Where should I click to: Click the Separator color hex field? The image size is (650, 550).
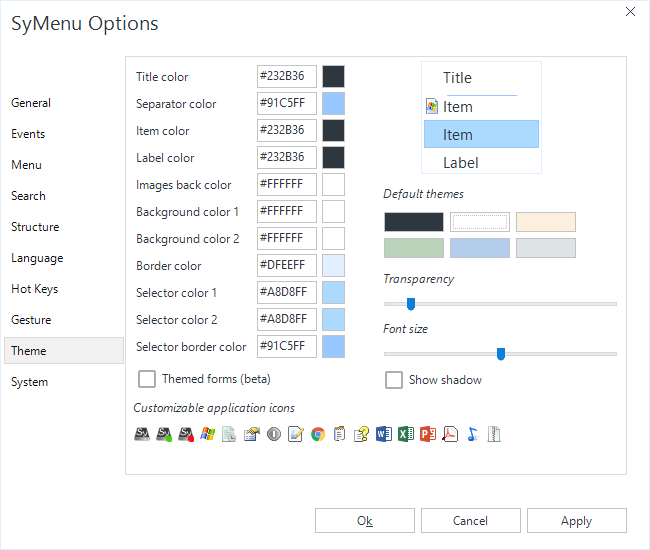(287, 103)
